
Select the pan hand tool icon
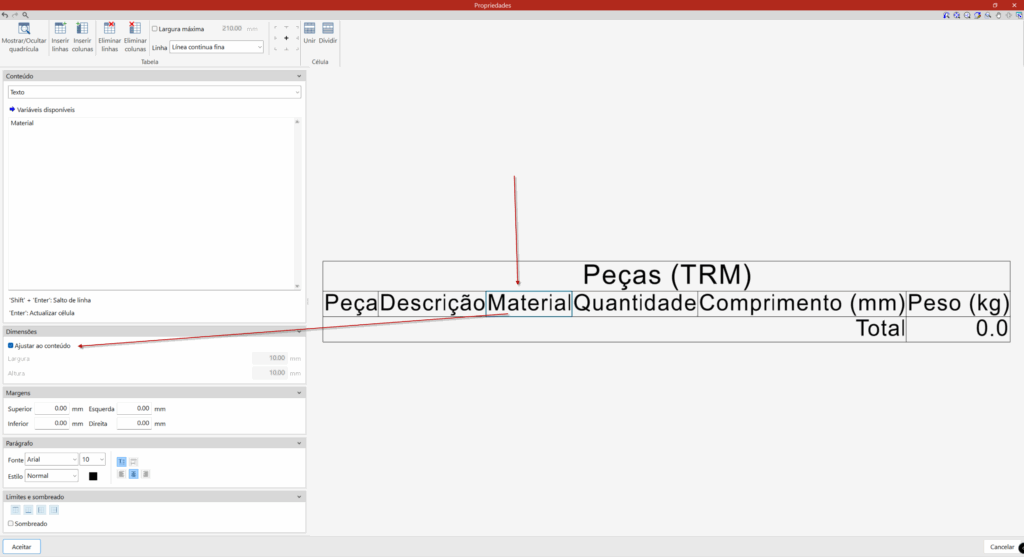996,16
